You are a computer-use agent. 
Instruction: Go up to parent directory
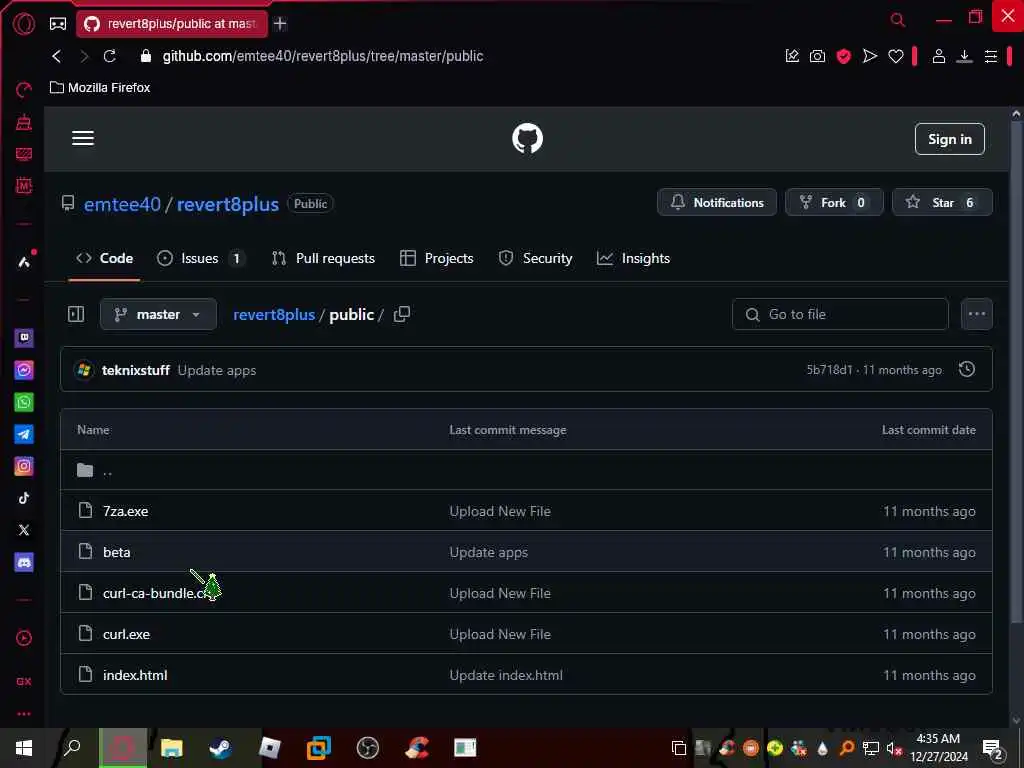coord(108,470)
